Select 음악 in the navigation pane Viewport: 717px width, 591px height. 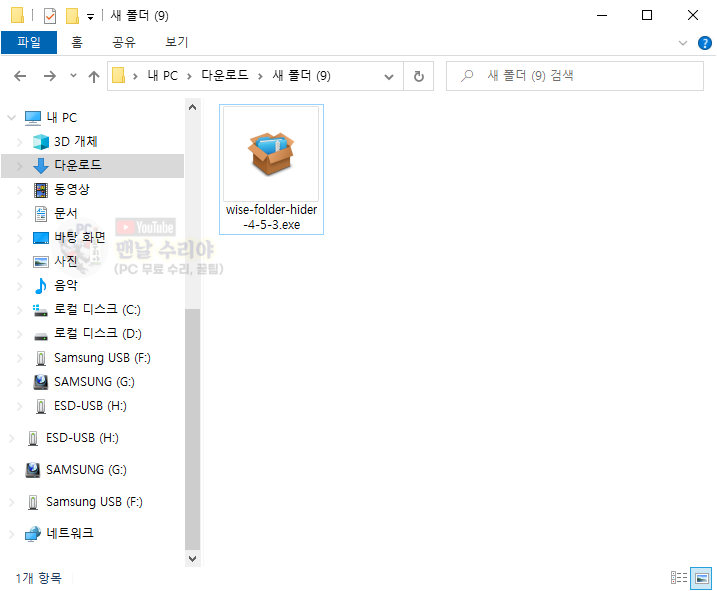click(66, 285)
